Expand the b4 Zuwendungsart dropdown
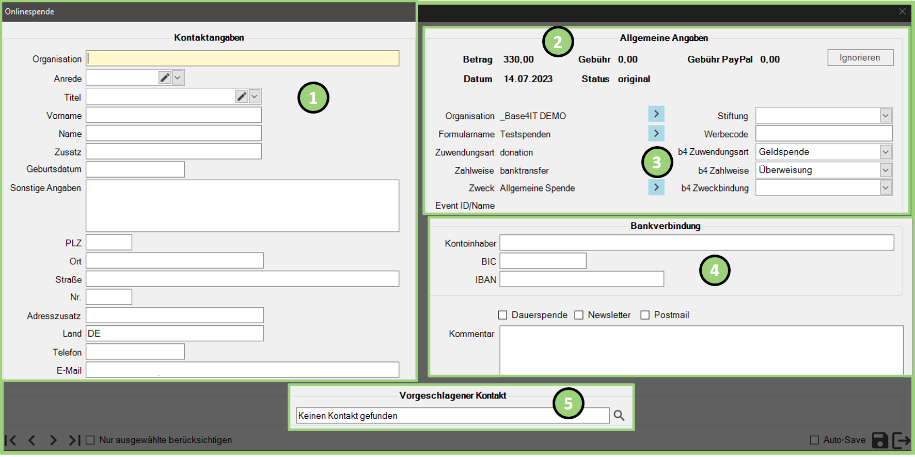915x457 pixels. [885, 152]
